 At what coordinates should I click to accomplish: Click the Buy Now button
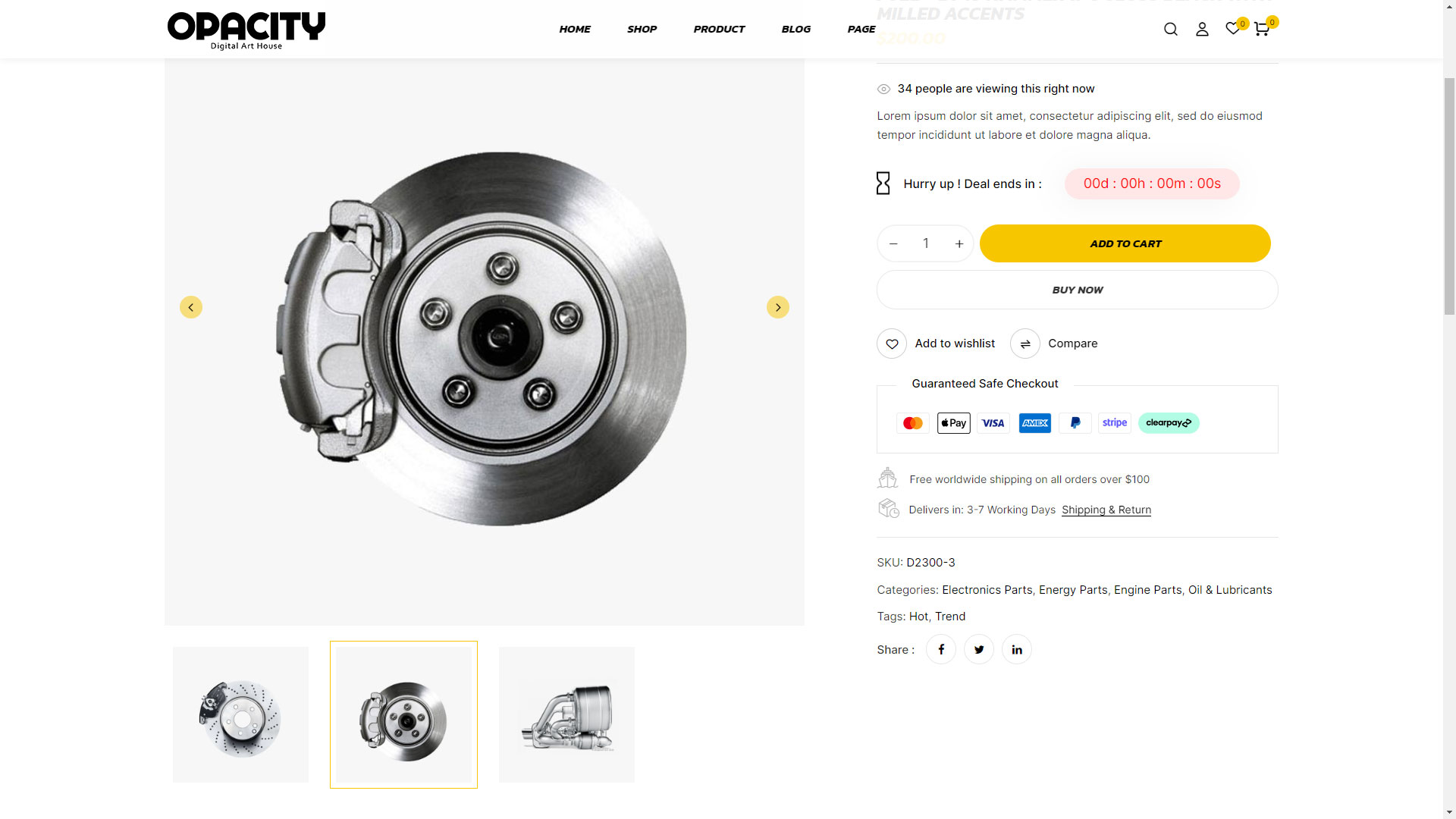[1078, 290]
